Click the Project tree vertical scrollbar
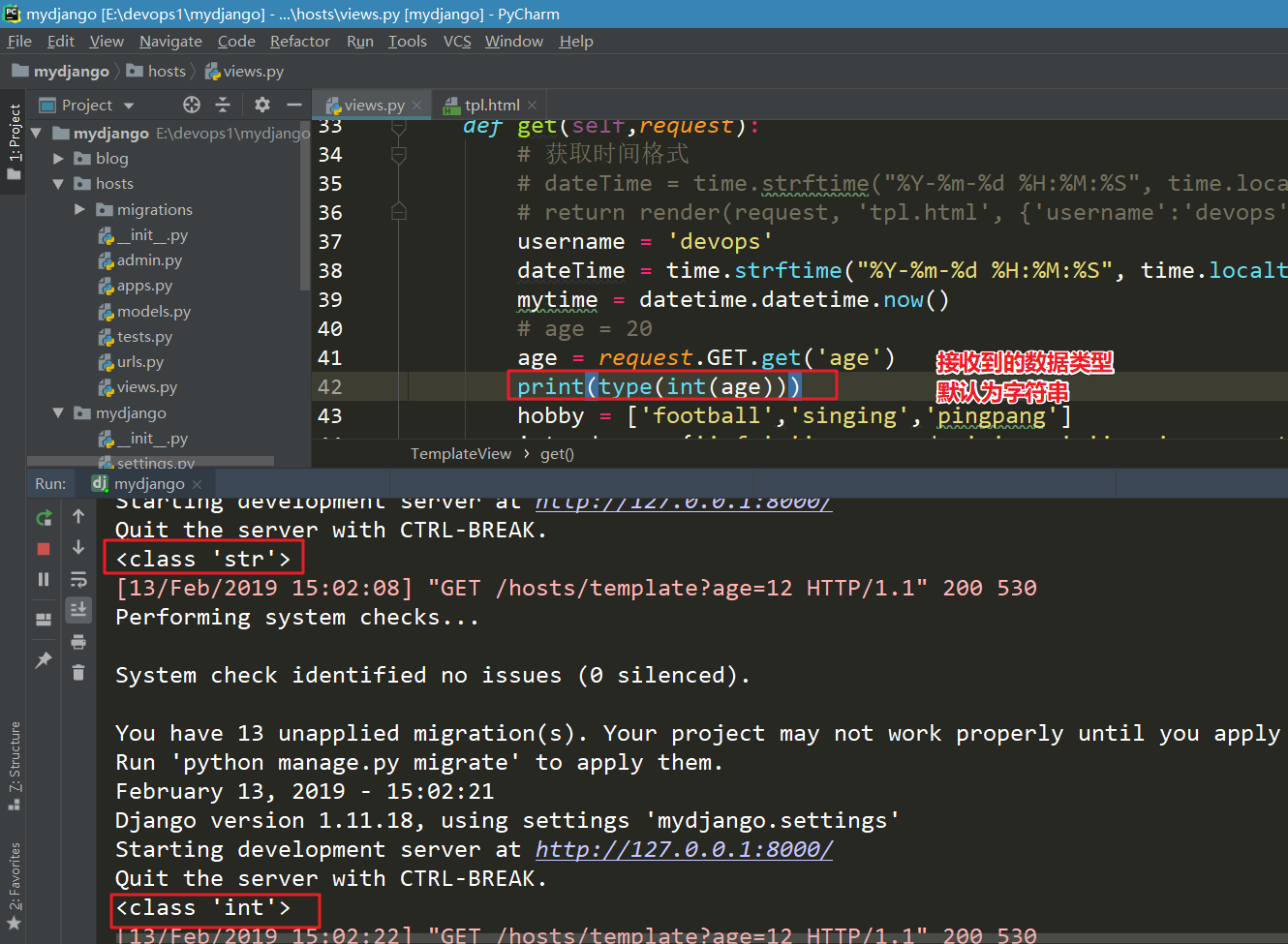Screen dimensions: 1288x944 point(305,205)
